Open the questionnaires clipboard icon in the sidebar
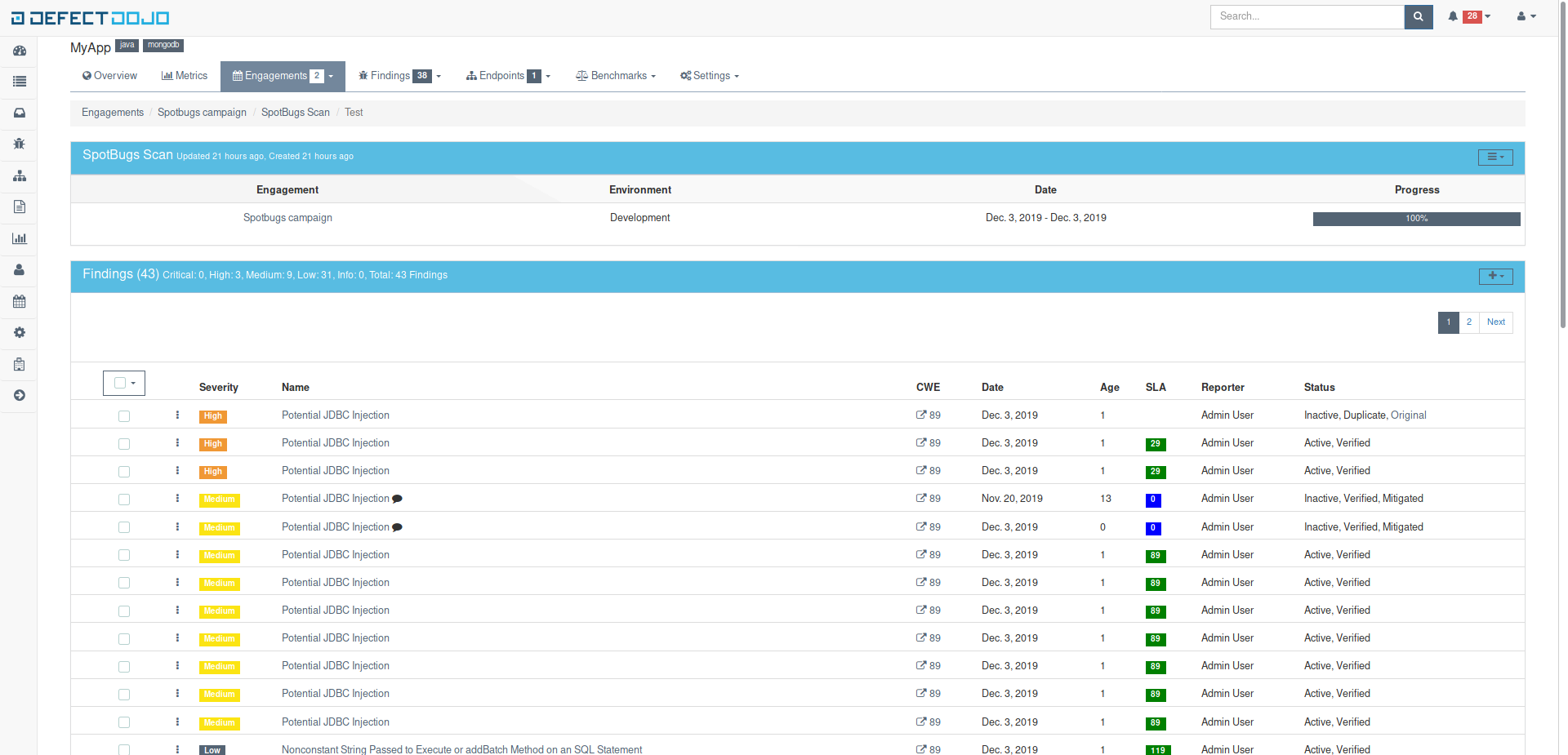 (x=20, y=364)
